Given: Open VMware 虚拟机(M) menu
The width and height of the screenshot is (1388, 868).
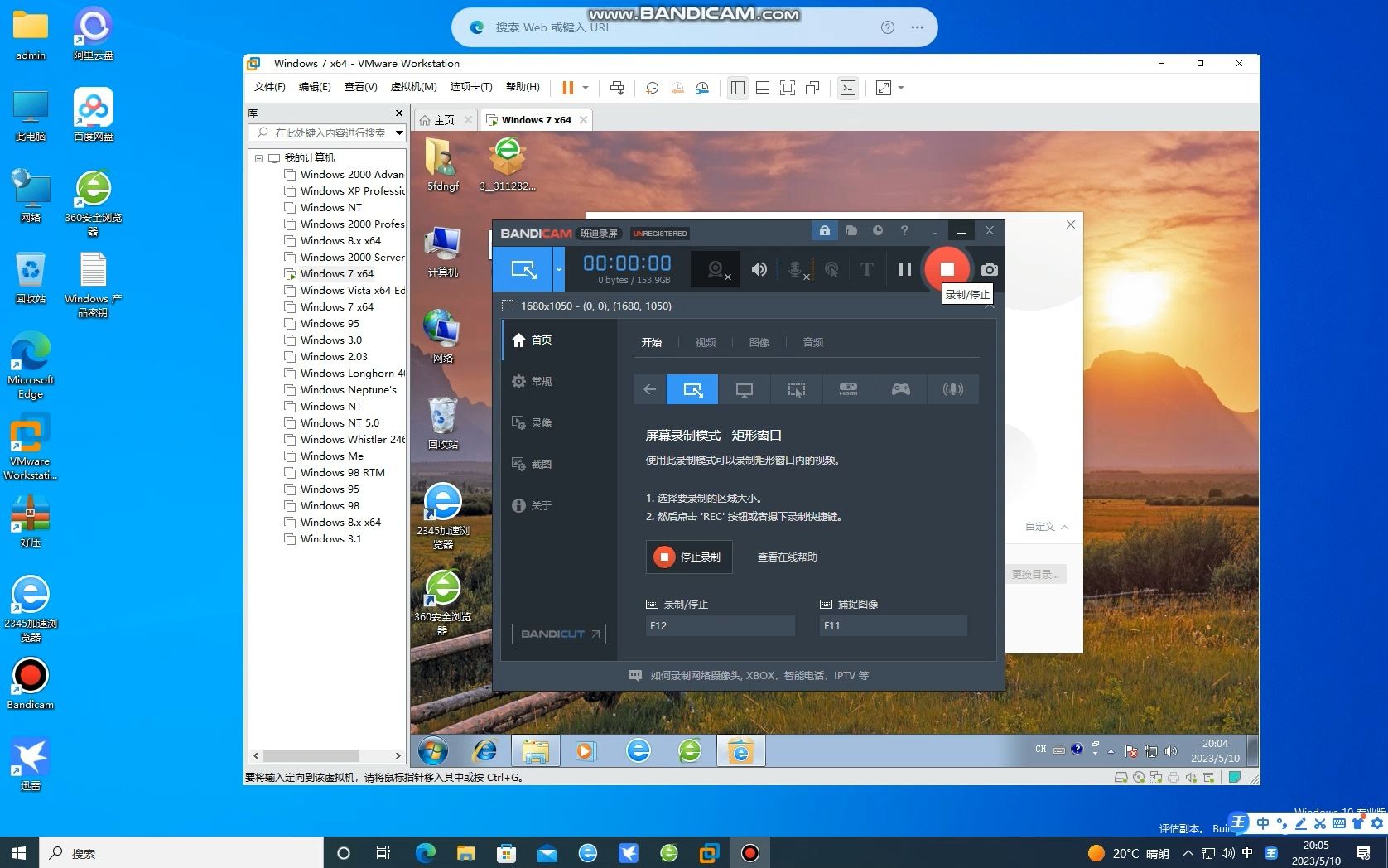Looking at the screenshot, I should click(x=413, y=87).
